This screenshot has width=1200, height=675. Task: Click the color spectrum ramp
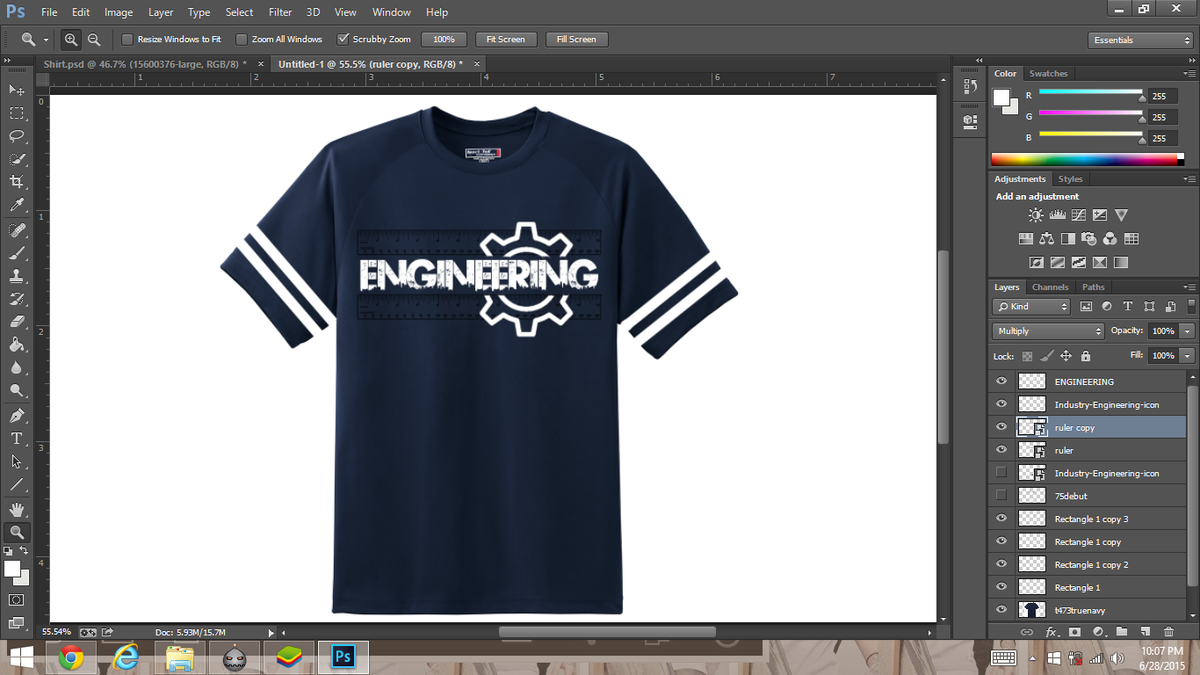point(1087,159)
